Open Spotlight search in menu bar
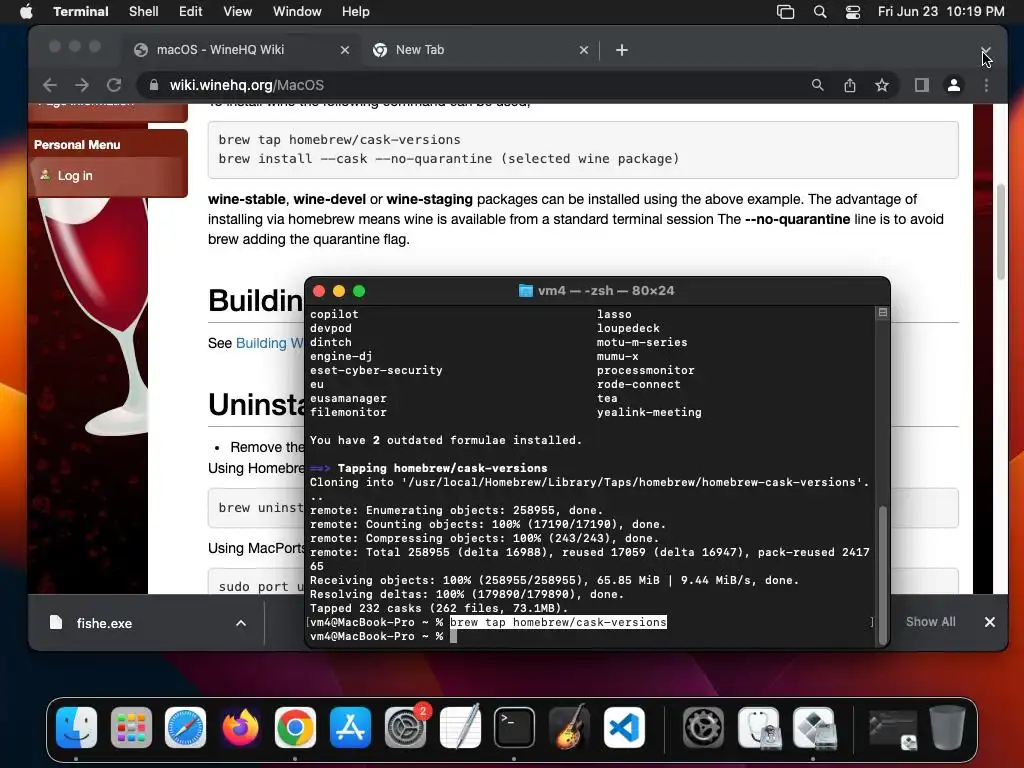The width and height of the screenshot is (1024, 768). (x=820, y=12)
